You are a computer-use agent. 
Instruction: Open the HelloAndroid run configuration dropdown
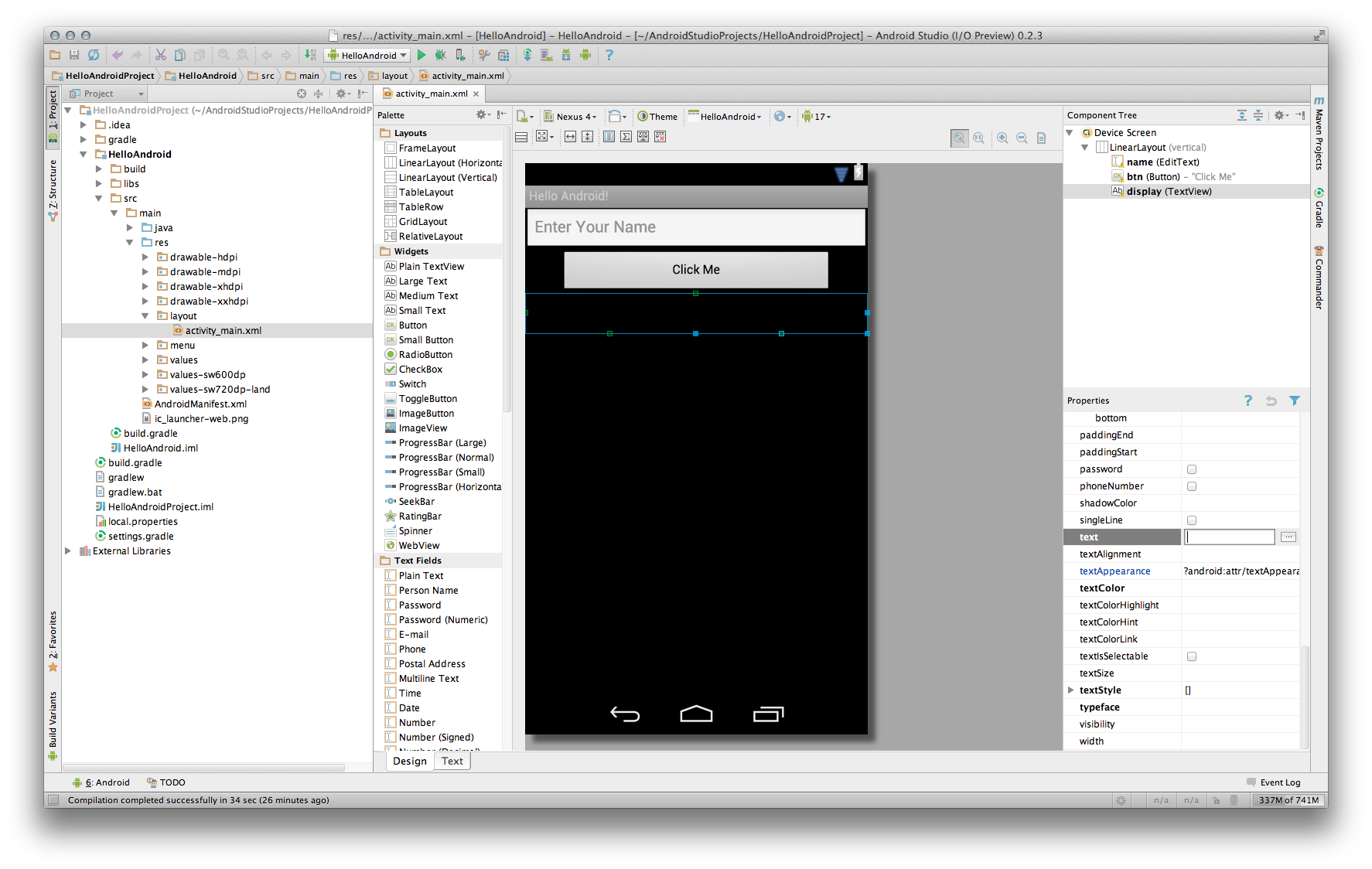coord(367,55)
